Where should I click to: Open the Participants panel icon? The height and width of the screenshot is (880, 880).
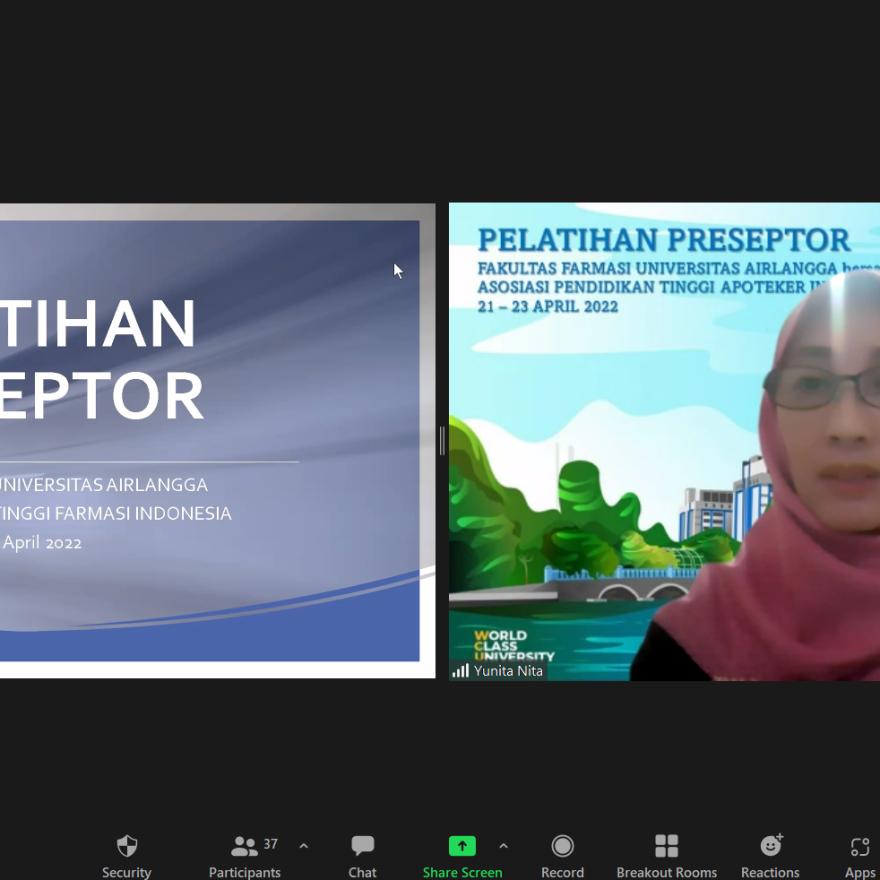[243, 847]
